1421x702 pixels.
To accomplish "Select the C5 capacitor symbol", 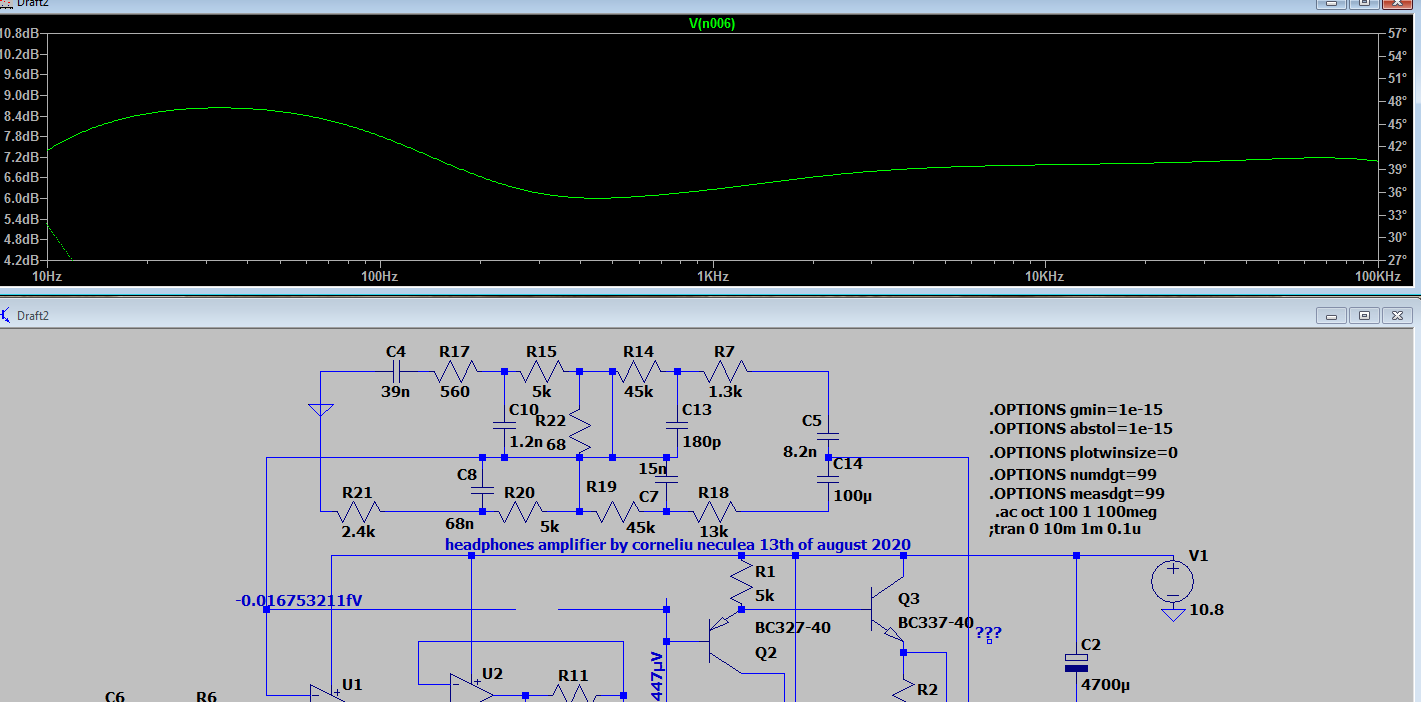I will [828, 437].
